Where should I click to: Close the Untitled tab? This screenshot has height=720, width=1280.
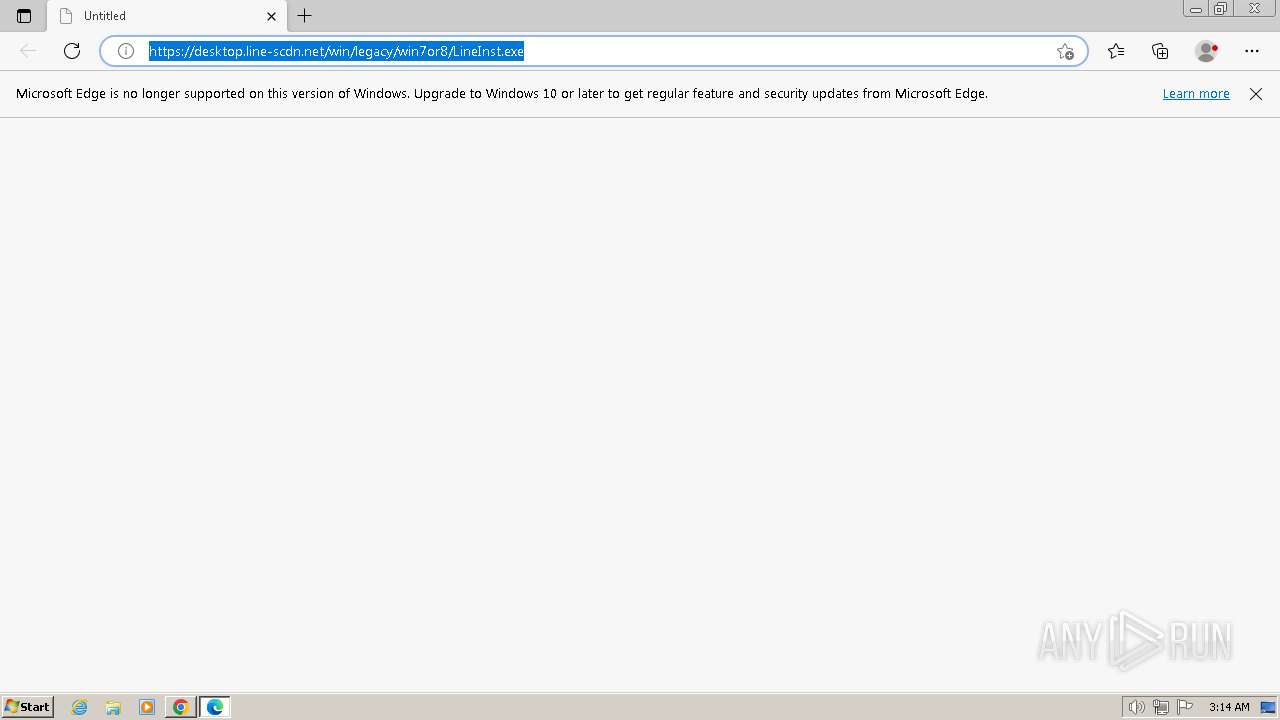(x=271, y=16)
